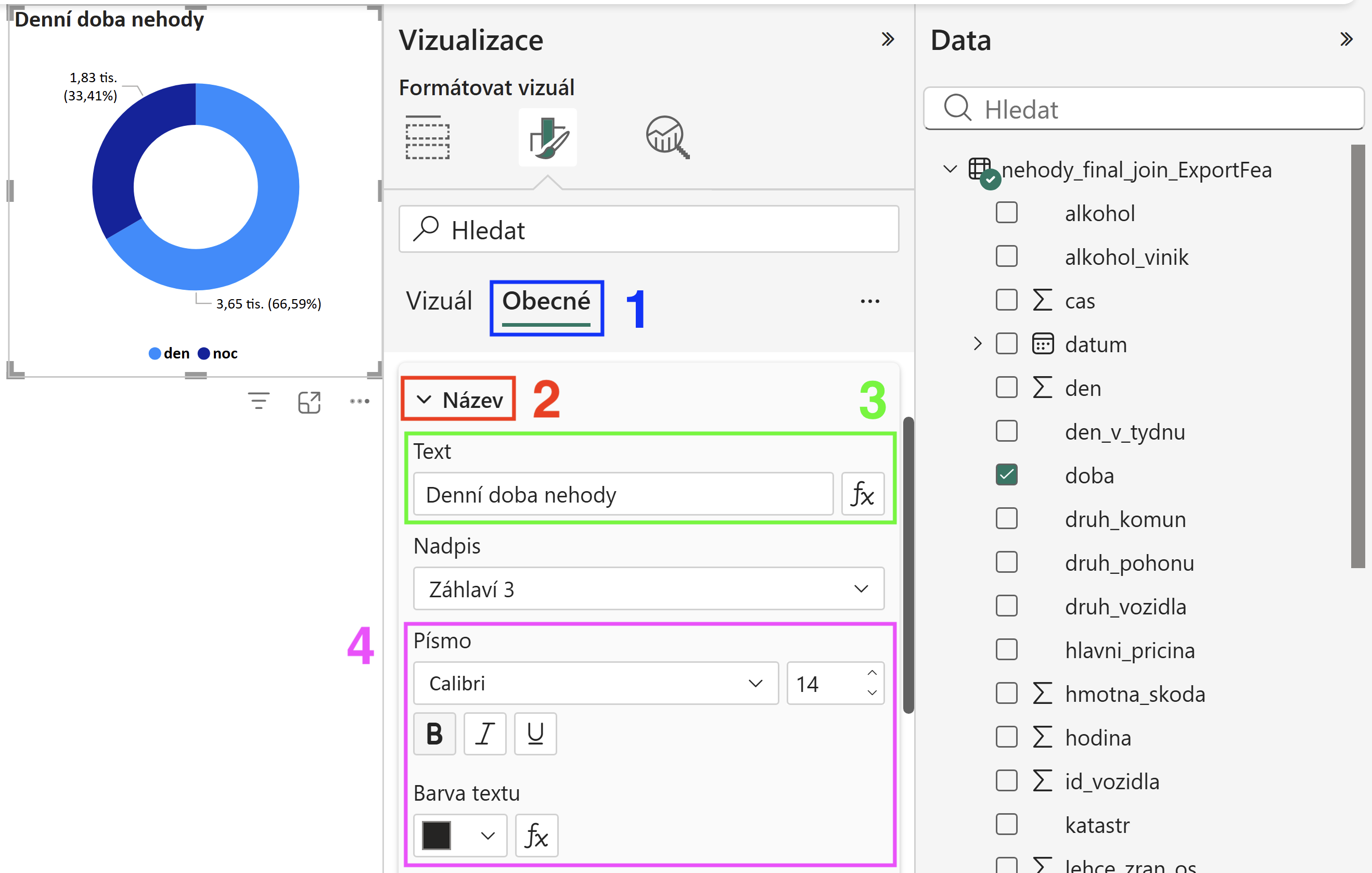Viewport: 1372px width, 873px height.
Task: Open the Analytics magnifier icon
Action: [667, 137]
